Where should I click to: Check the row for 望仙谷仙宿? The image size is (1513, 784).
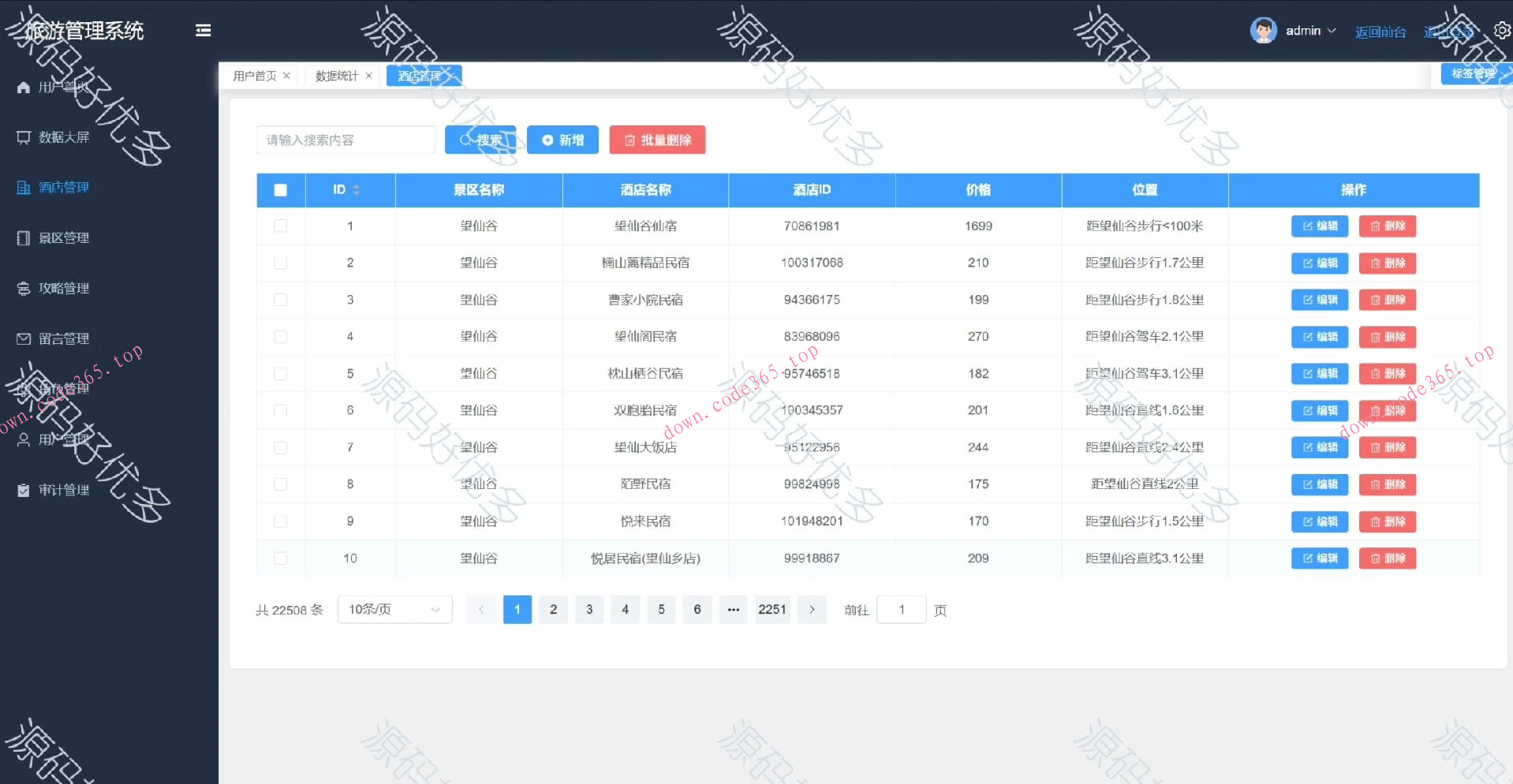click(x=280, y=226)
